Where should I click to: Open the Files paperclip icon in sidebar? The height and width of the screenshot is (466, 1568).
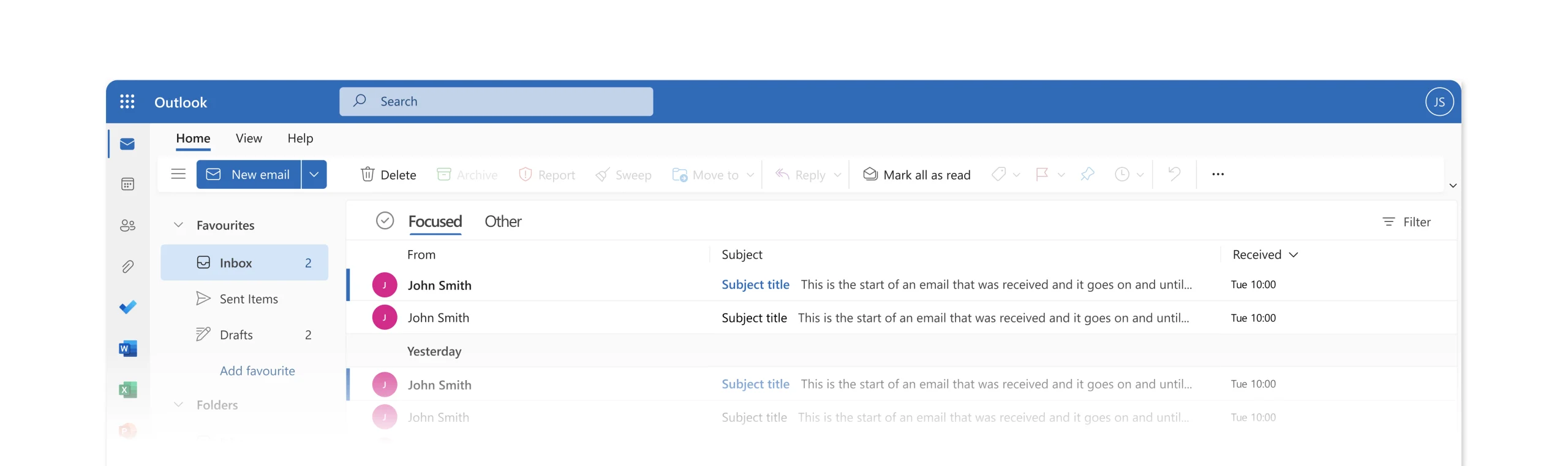[x=127, y=266]
